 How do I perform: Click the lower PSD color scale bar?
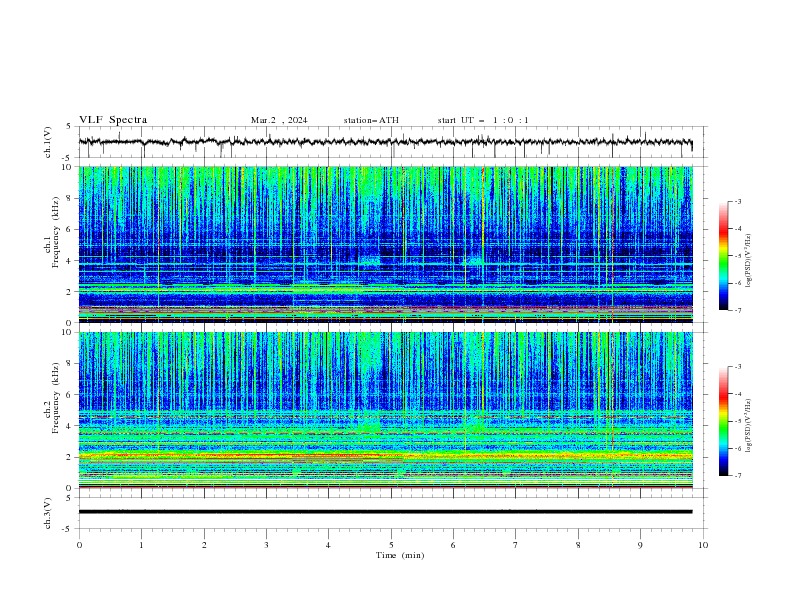pyautogui.click(x=723, y=421)
